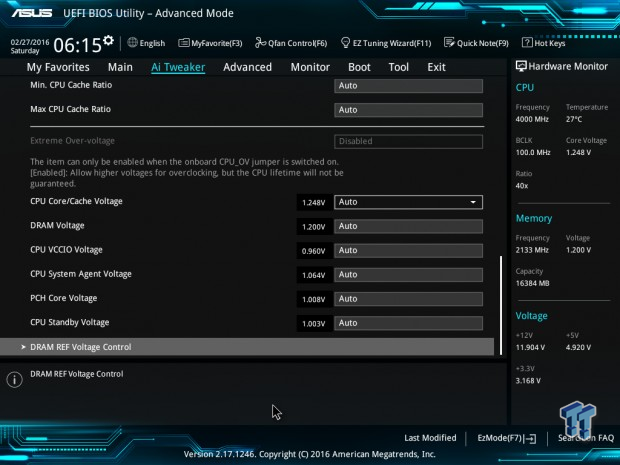620x465 pixels.
Task: Click the 16384 MB capacity value
Action: tap(533, 283)
